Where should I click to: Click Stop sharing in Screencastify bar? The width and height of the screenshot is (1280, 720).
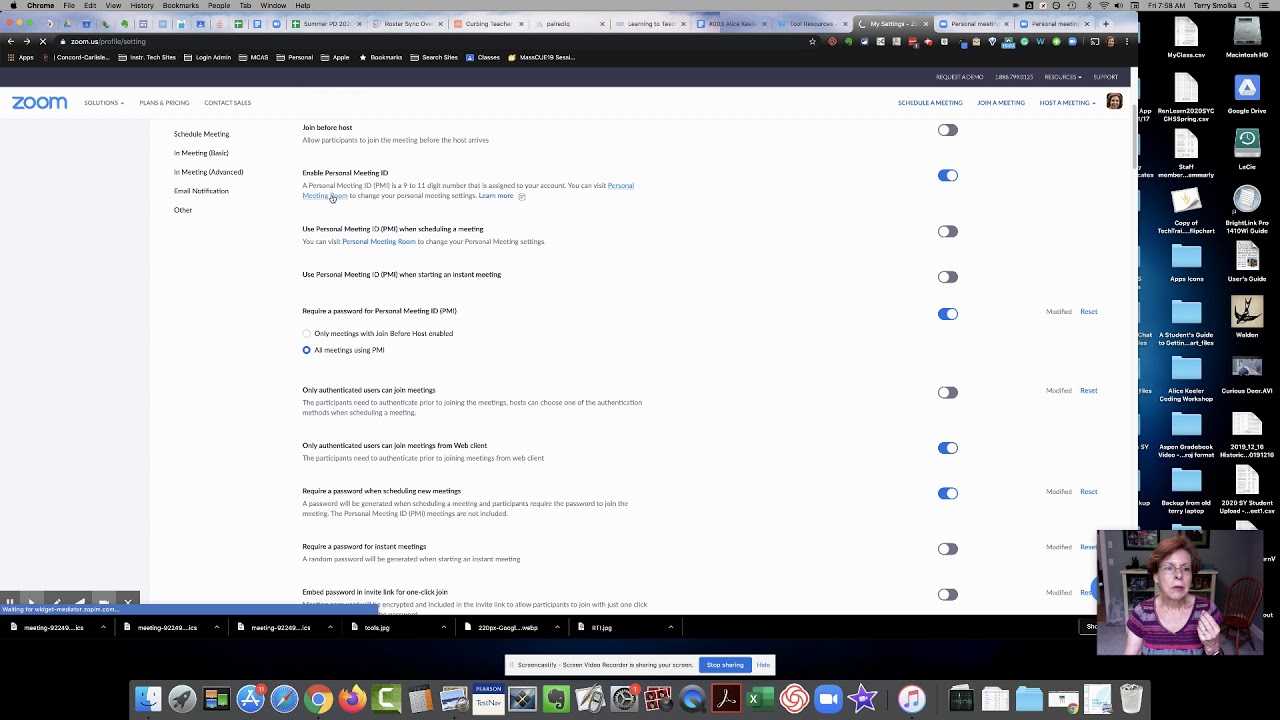[725, 665]
